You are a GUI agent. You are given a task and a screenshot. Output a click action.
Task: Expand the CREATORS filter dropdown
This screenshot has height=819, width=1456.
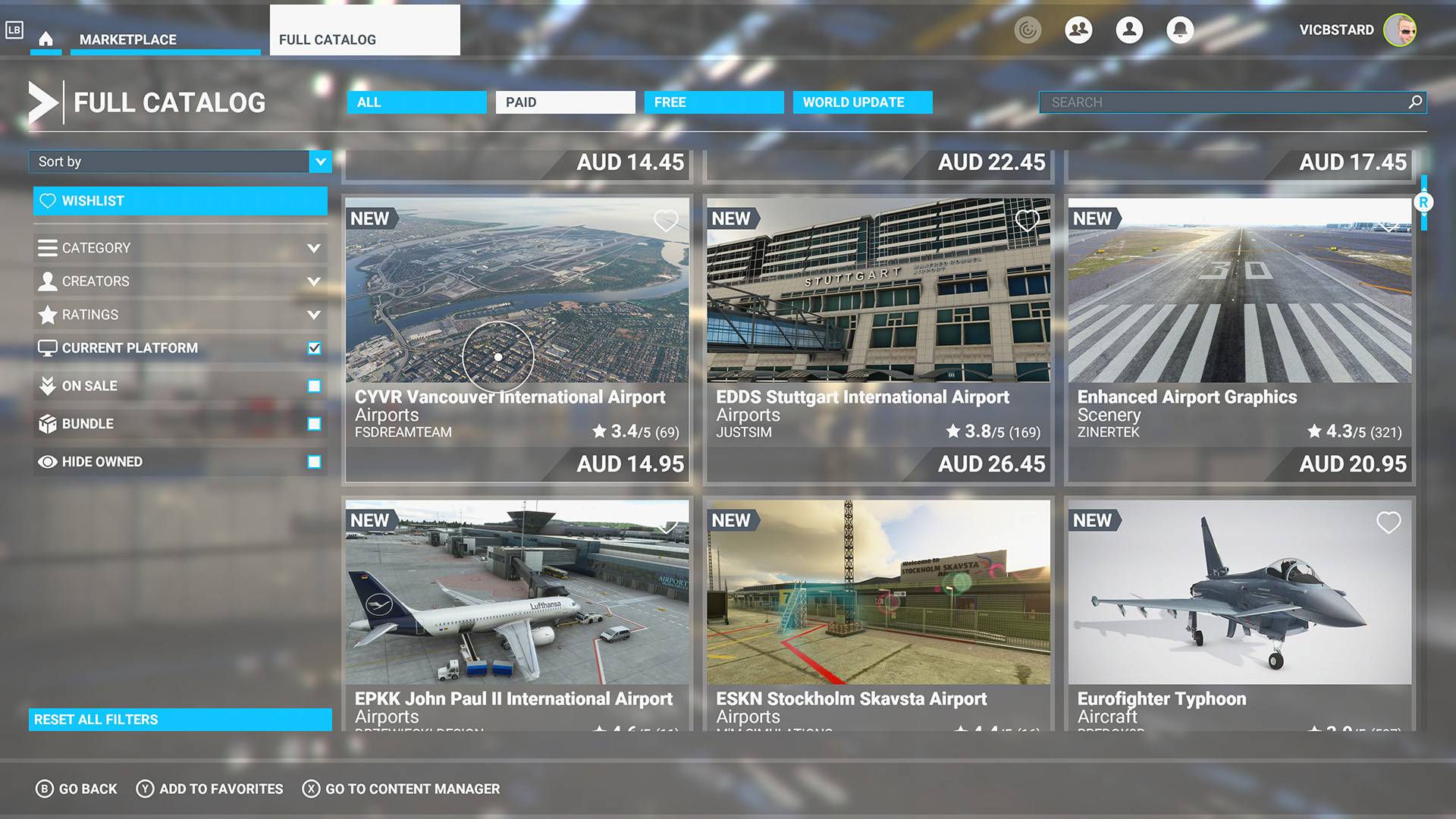(180, 281)
